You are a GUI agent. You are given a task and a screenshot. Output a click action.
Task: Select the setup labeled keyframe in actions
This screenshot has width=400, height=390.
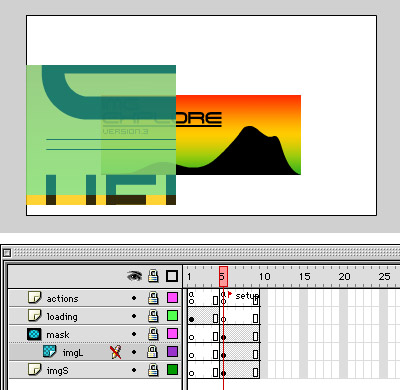pos(239,297)
